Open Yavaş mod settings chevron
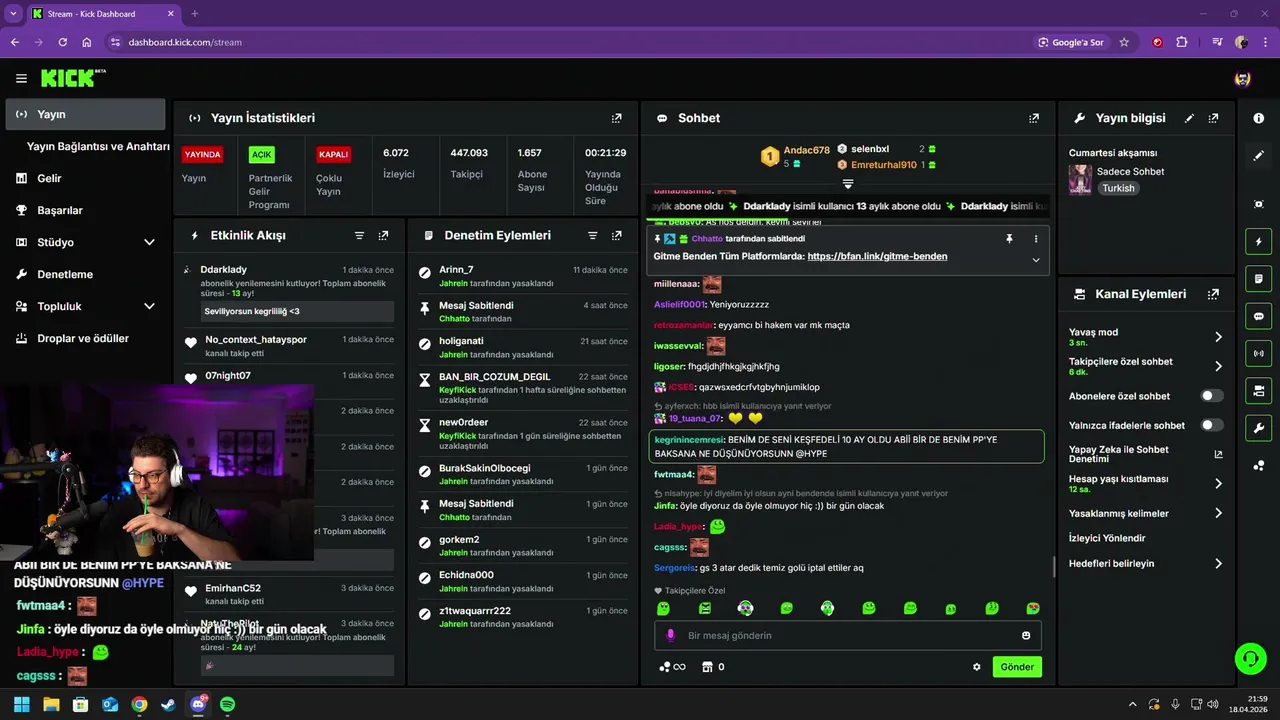The width and height of the screenshot is (1280, 720). (1218, 337)
